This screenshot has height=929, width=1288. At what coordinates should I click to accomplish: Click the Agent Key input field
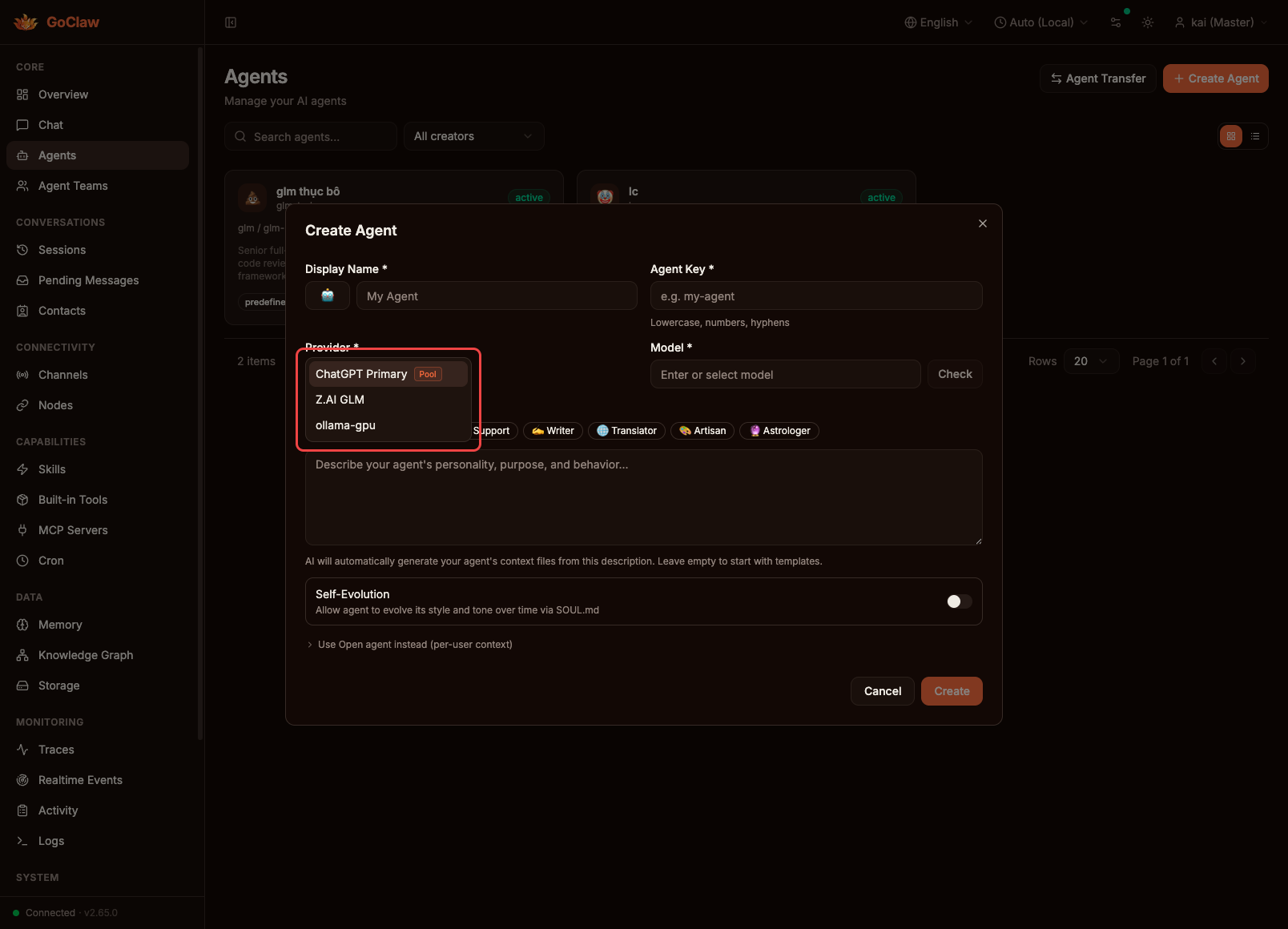(816, 296)
